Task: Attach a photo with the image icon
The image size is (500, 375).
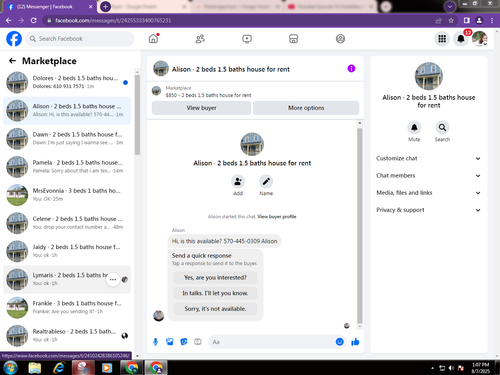Action: [x=170, y=342]
